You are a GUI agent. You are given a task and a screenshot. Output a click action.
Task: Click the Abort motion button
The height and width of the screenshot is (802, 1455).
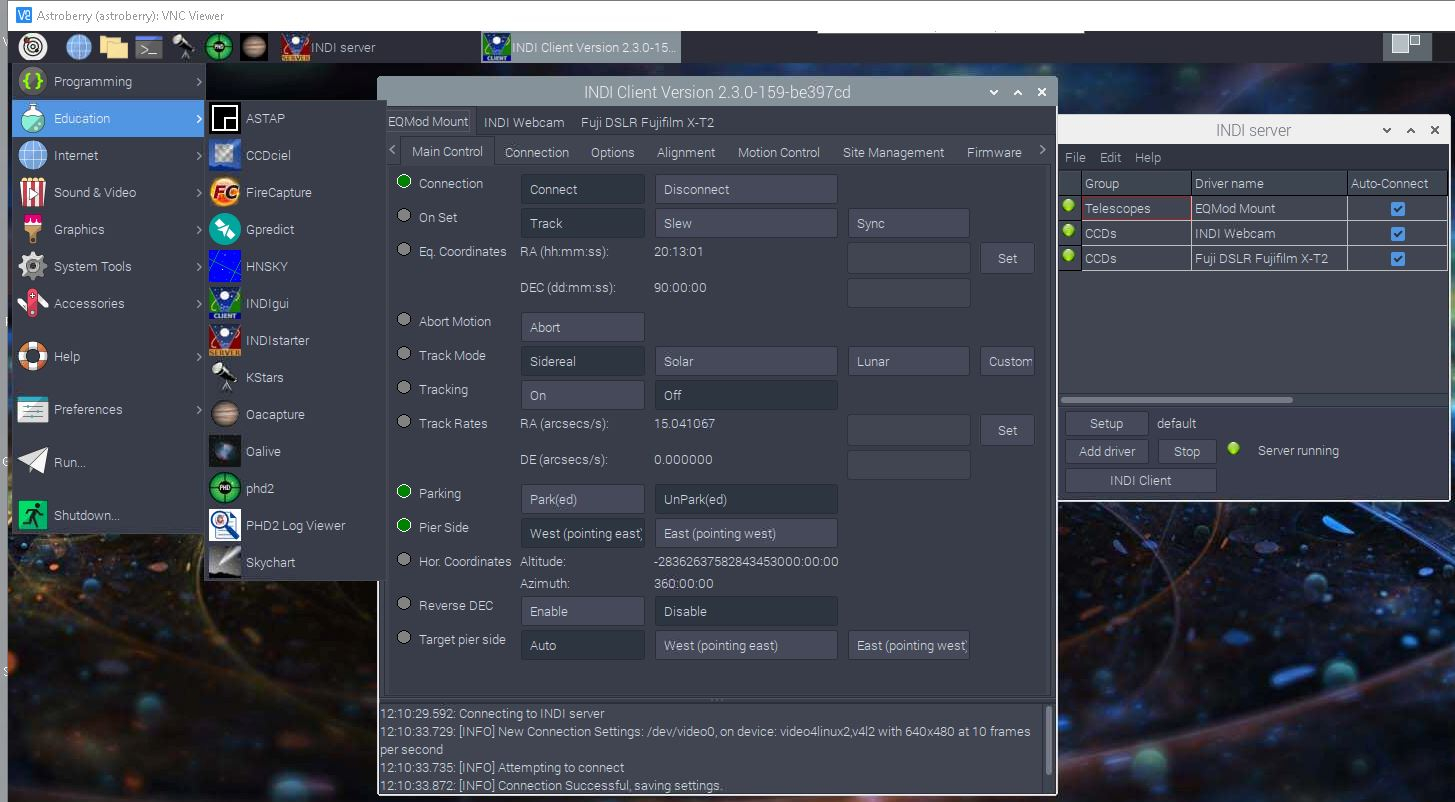tap(583, 327)
